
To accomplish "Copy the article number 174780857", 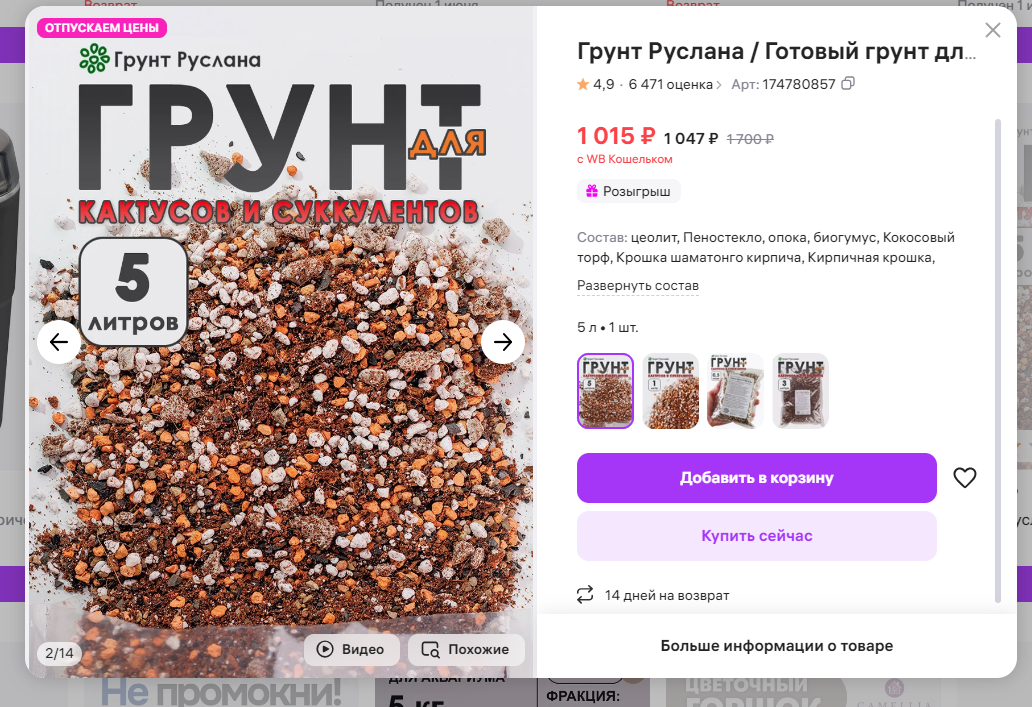I will point(848,84).
